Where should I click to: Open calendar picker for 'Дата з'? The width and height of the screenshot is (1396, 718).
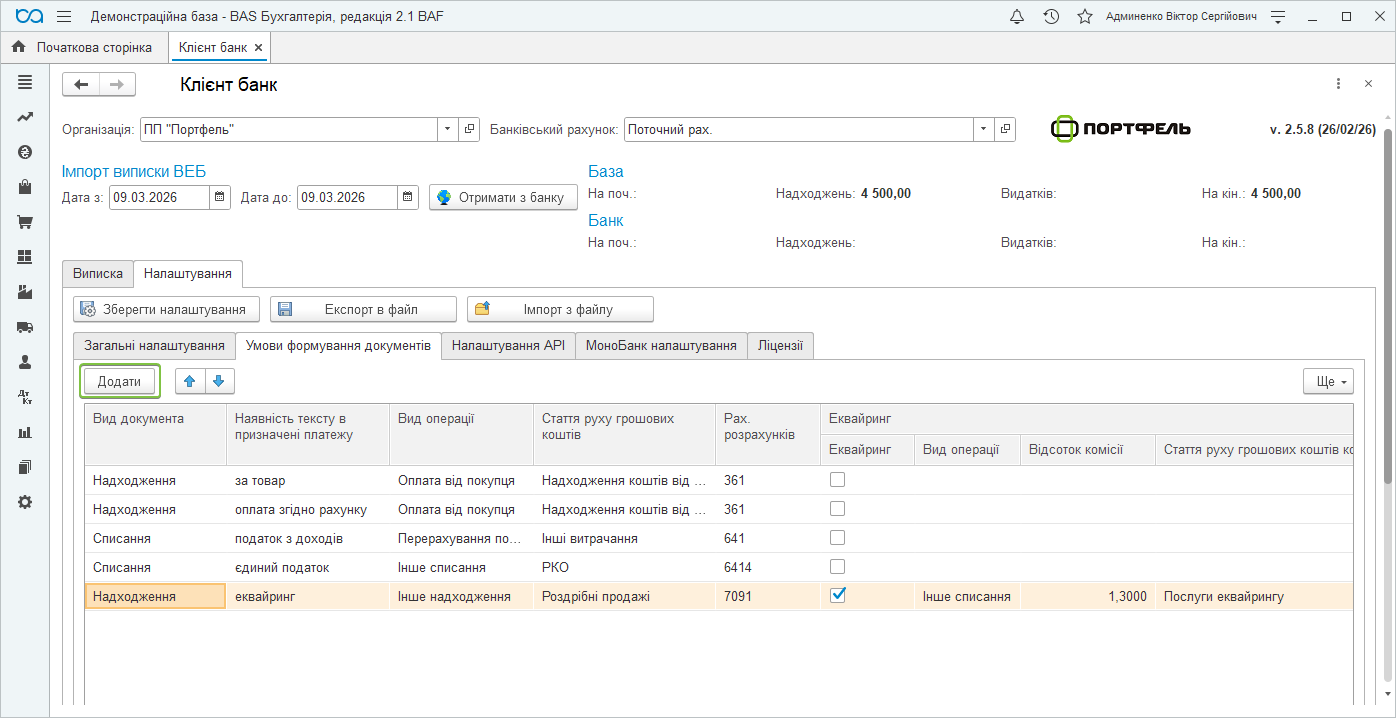(x=221, y=197)
